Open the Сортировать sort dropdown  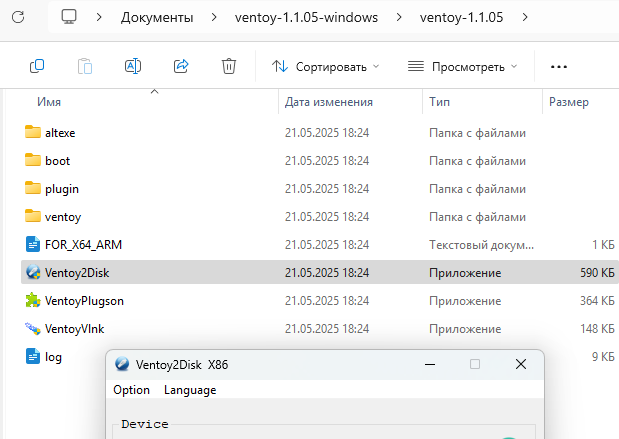point(325,67)
